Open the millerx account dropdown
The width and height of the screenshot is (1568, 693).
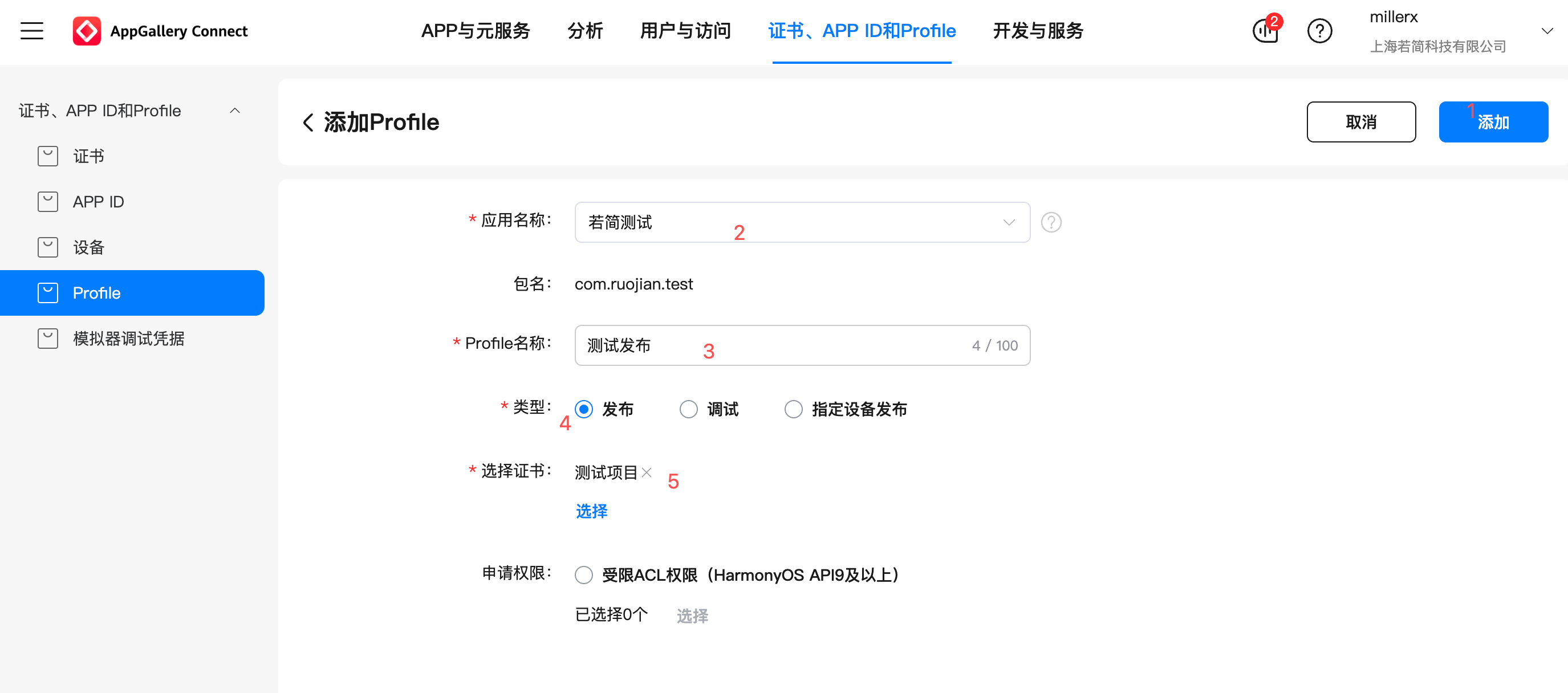click(1546, 30)
